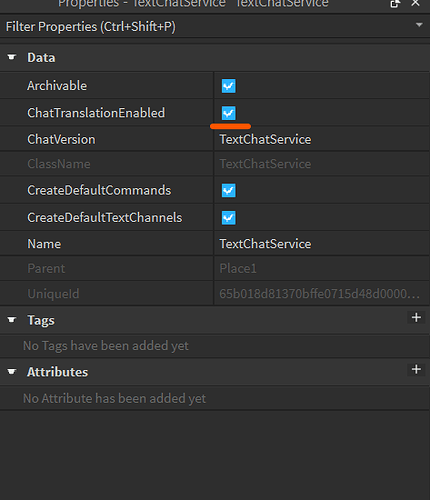Collapse the Tags section arrow
Viewport: 430px width, 500px height.
pyautogui.click(x=12, y=320)
